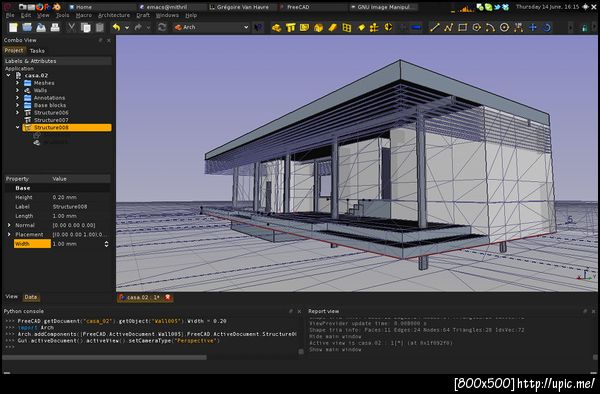Click the Refresh recompute icon

click(x=162, y=27)
